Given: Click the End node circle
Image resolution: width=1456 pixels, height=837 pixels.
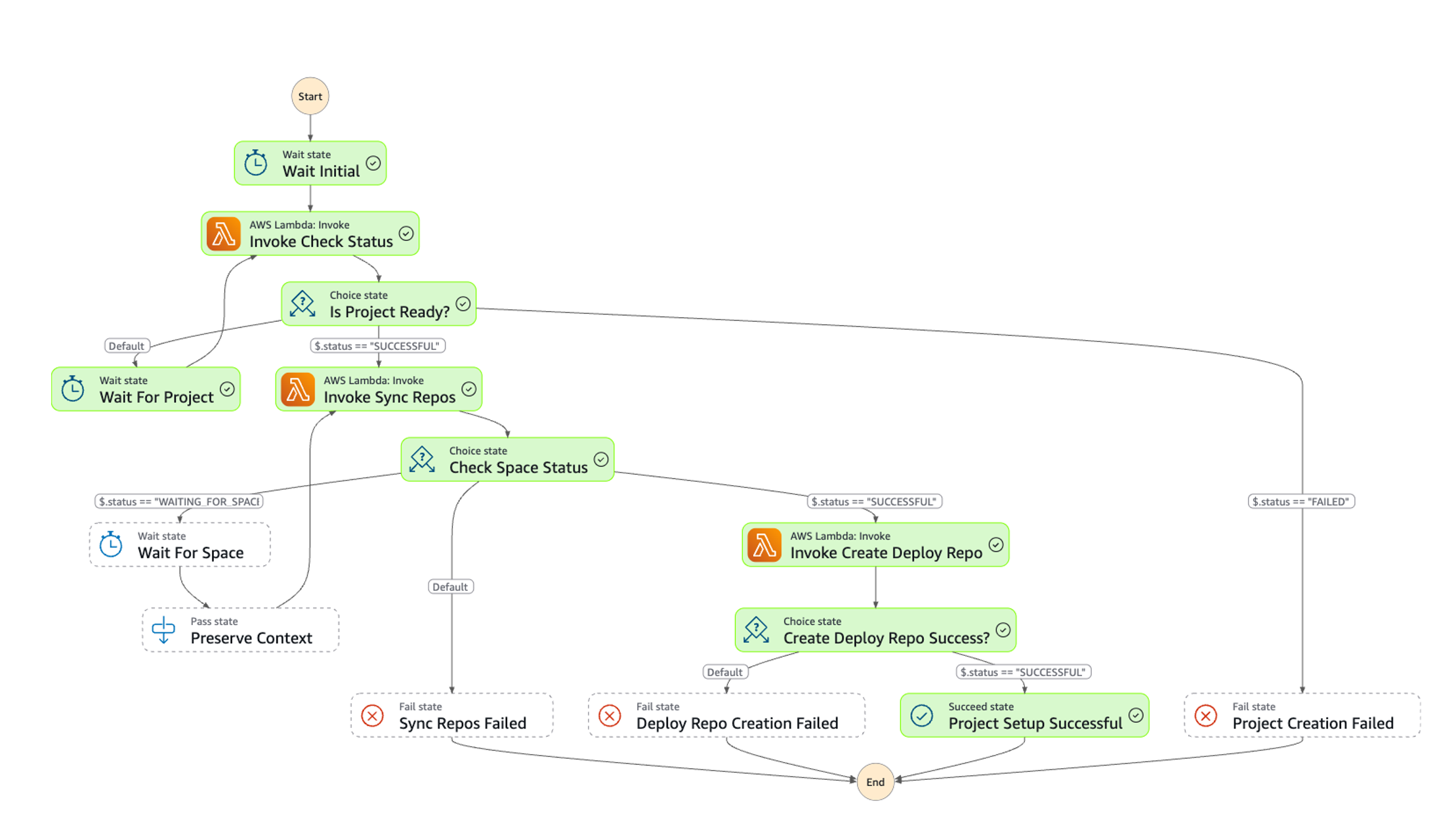Looking at the screenshot, I should (x=875, y=782).
